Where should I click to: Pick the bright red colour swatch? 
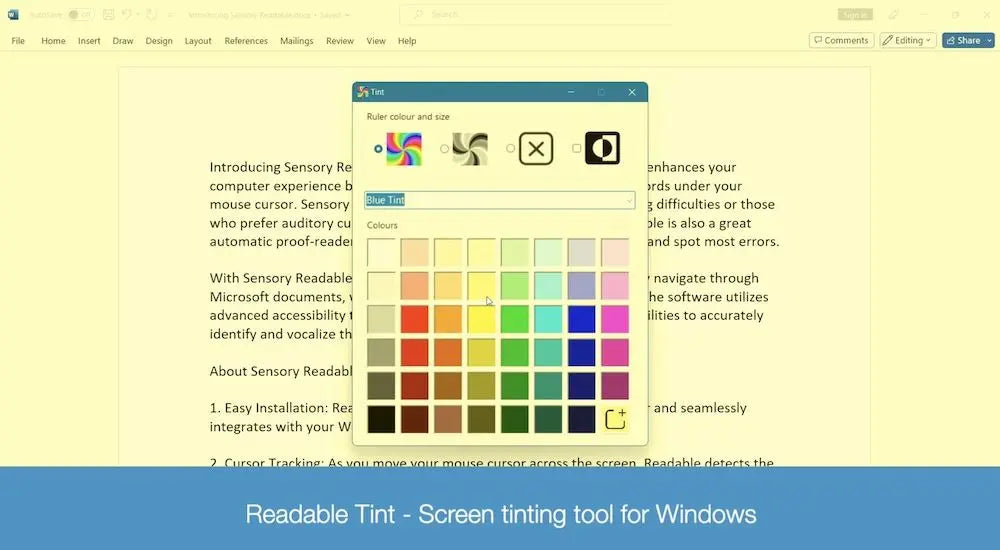pyautogui.click(x=415, y=319)
